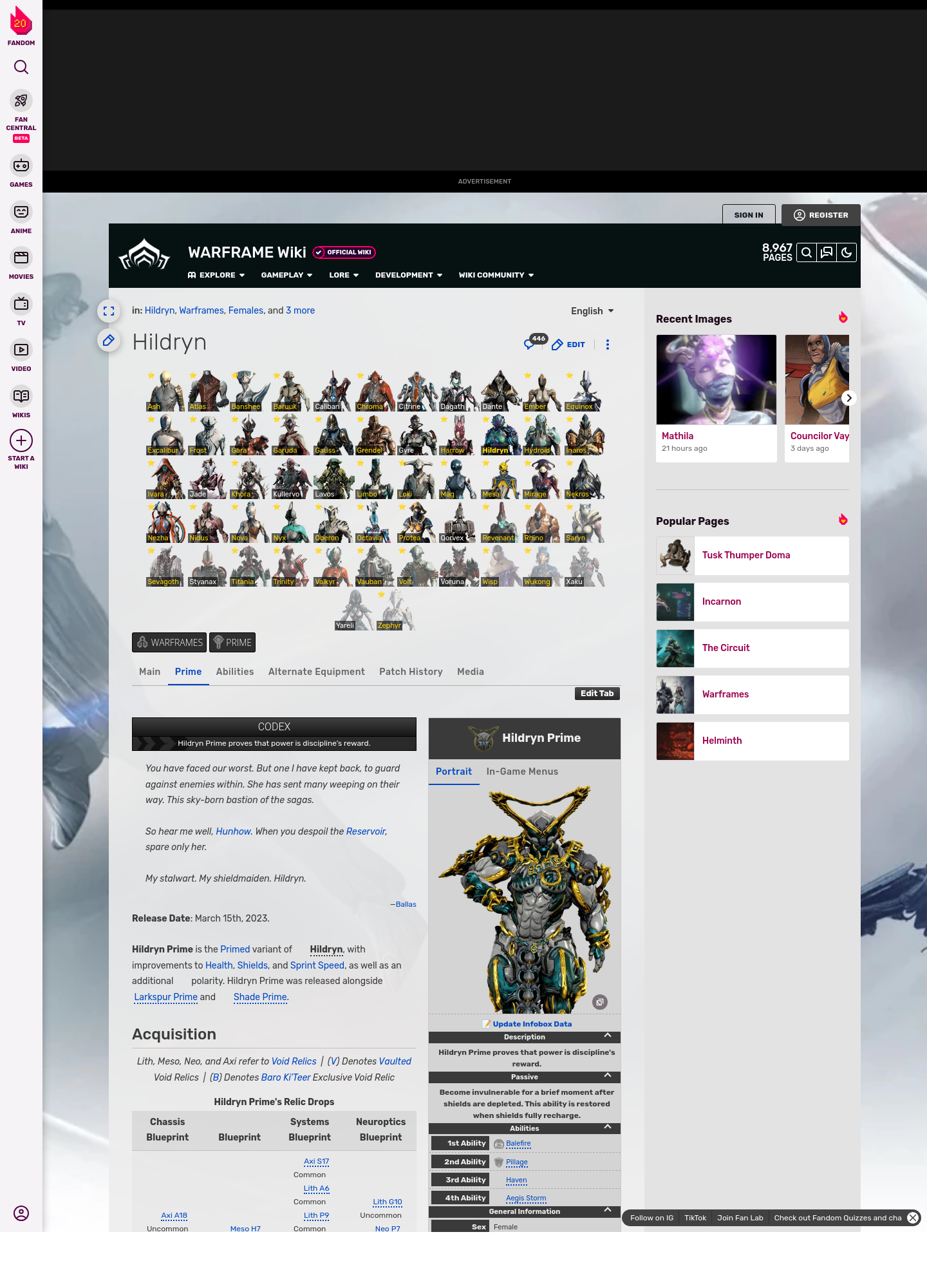Open the English language dropdown
Screen dimensions: 927x1288
pos(592,311)
